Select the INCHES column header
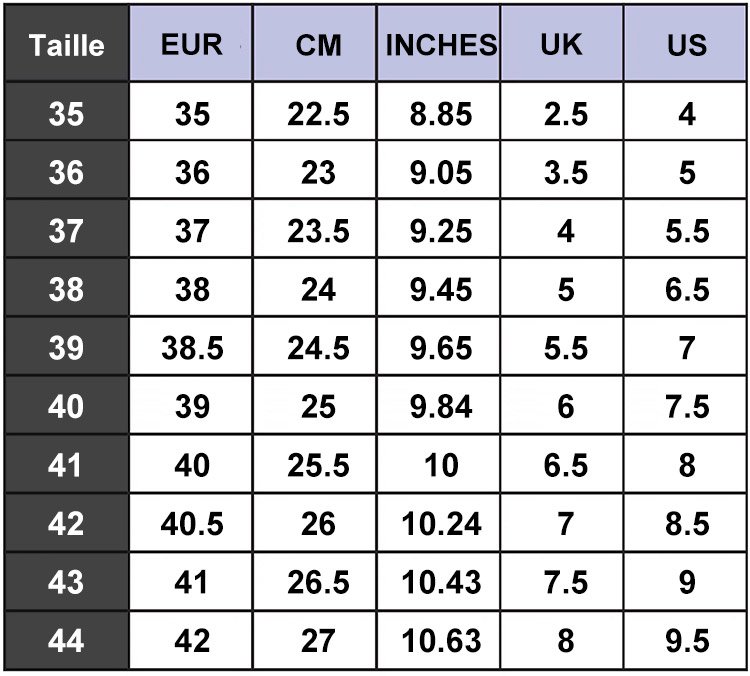The width and height of the screenshot is (750, 676). [440, 45]
